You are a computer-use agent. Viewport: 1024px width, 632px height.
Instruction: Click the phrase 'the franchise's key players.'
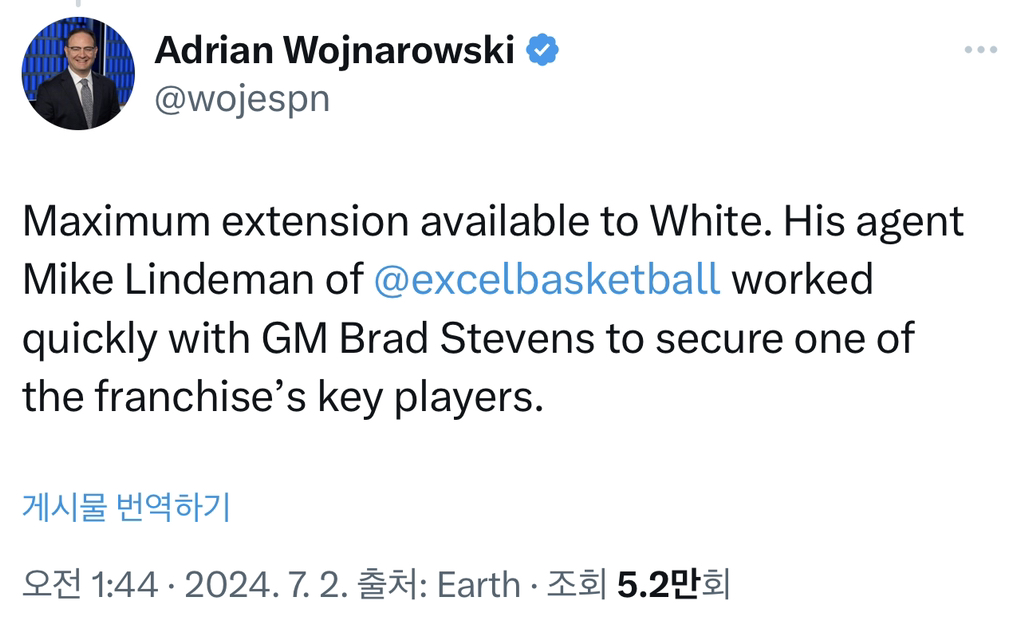click(282, 398)
